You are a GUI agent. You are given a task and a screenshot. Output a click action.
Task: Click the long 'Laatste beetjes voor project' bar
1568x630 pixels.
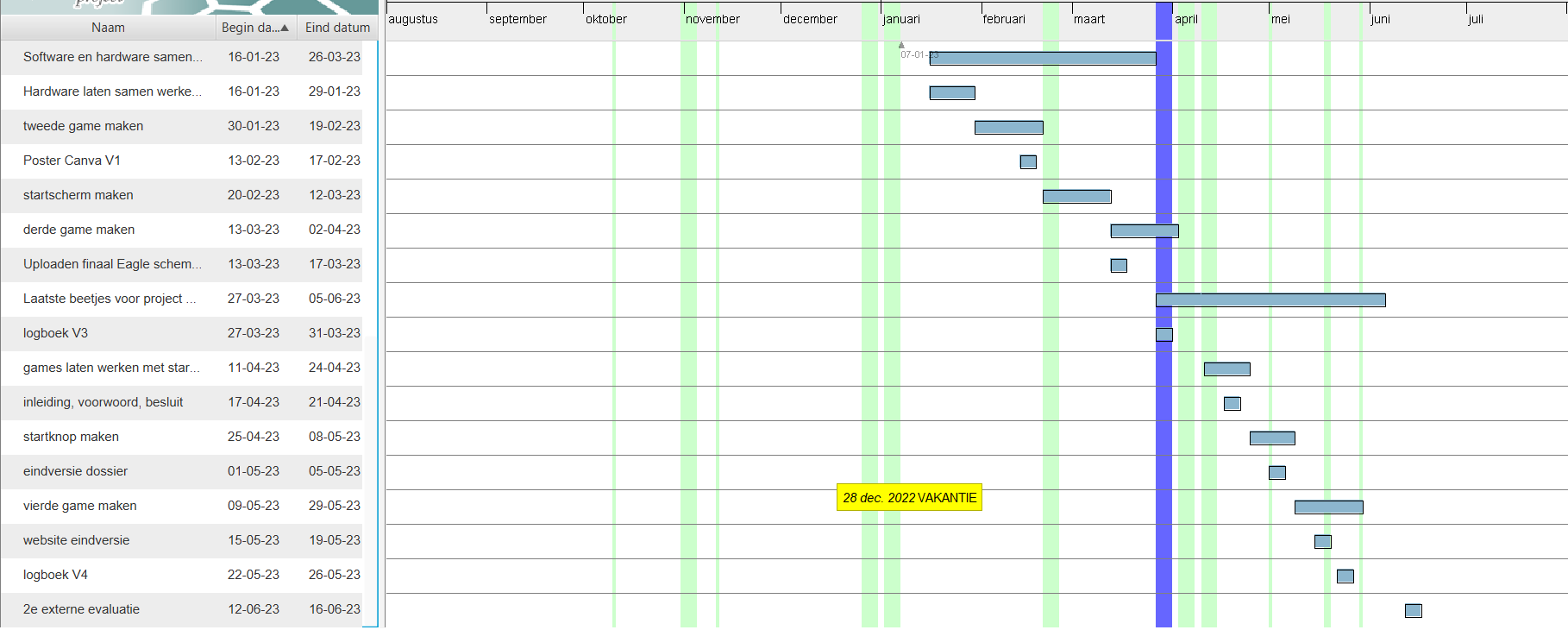click(x=1270, y=300)
